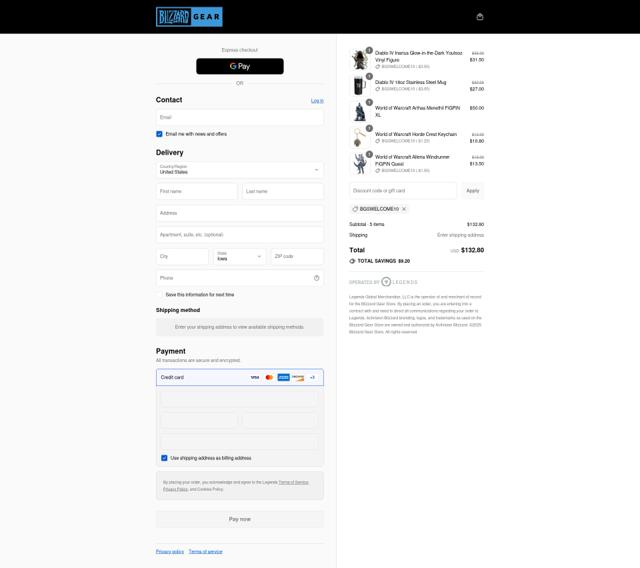Click the Diablo IV Stainless Steel Mug thumbnail
The image size is (640, 568).
point(360,86)
